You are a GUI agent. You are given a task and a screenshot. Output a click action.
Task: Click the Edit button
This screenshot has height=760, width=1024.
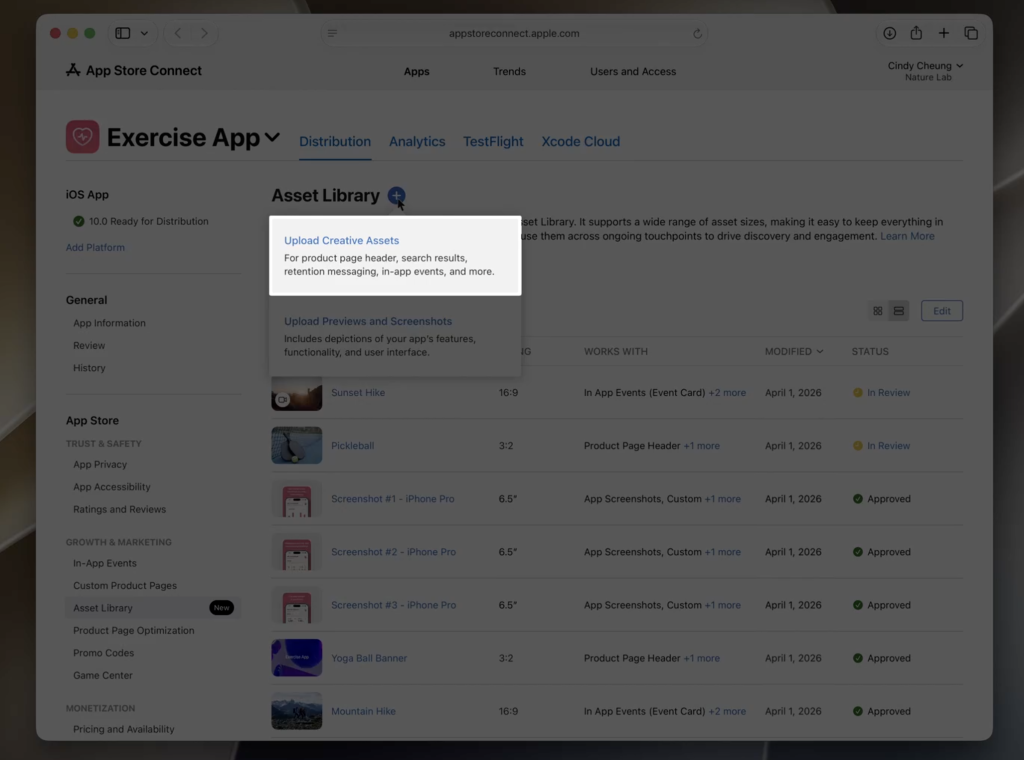[942, 311]
